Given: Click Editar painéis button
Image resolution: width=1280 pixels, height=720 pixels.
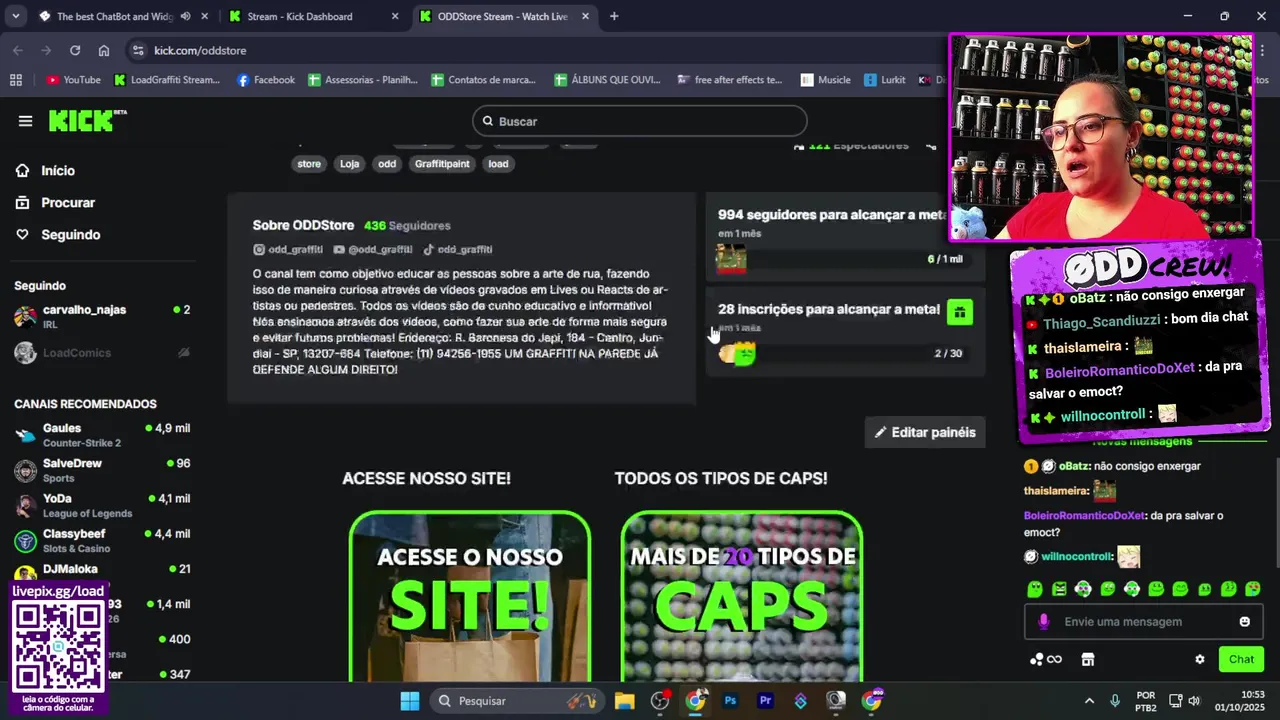Looking at the screenshot, I should [x=925, y=432].
